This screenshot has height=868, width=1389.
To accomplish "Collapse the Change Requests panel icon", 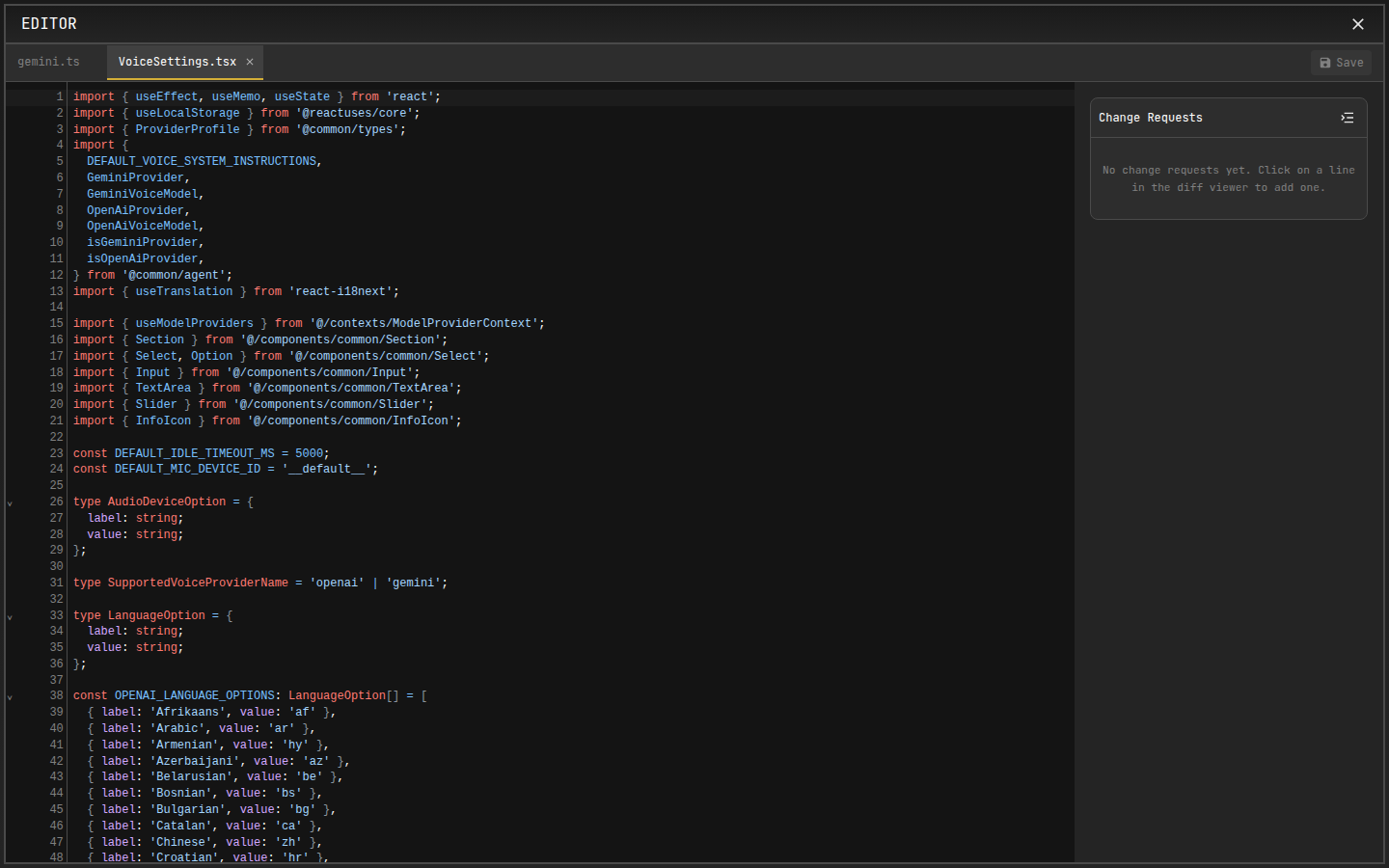I will [1348, 118].
